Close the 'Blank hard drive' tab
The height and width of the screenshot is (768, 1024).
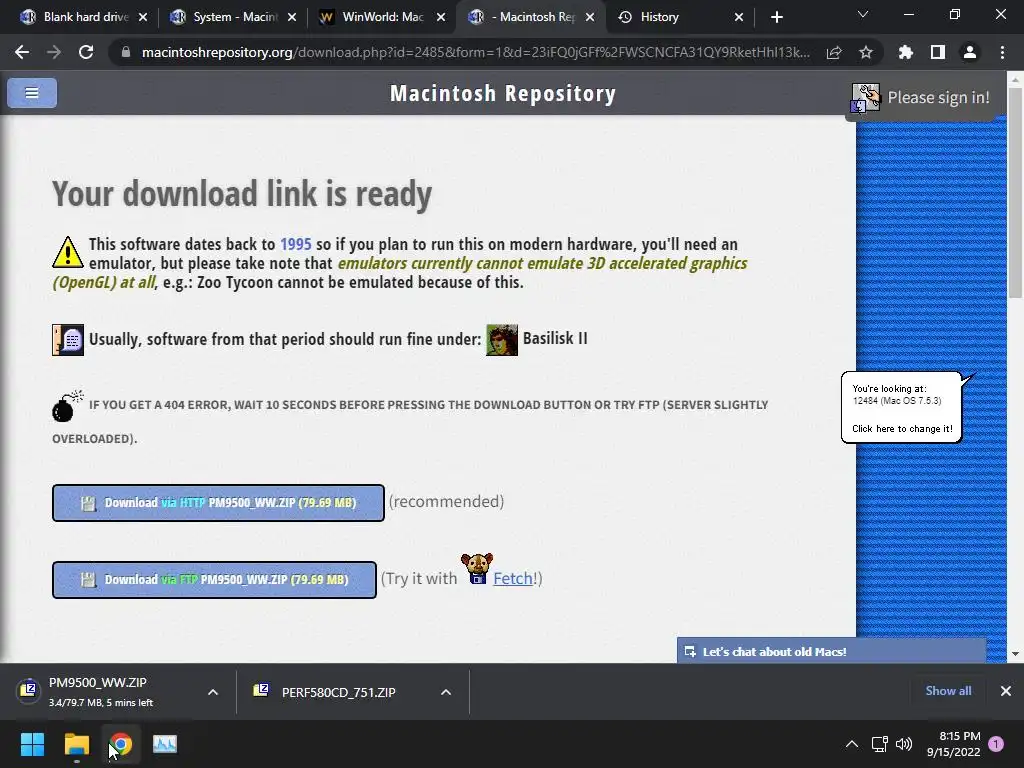143,17
